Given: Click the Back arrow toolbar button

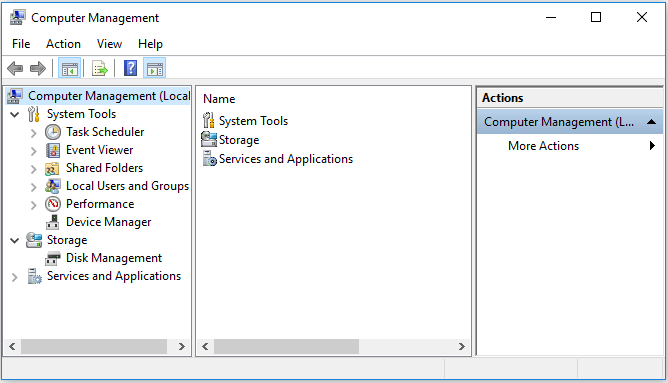Looking at the screenshot, I should click(15, 68).
